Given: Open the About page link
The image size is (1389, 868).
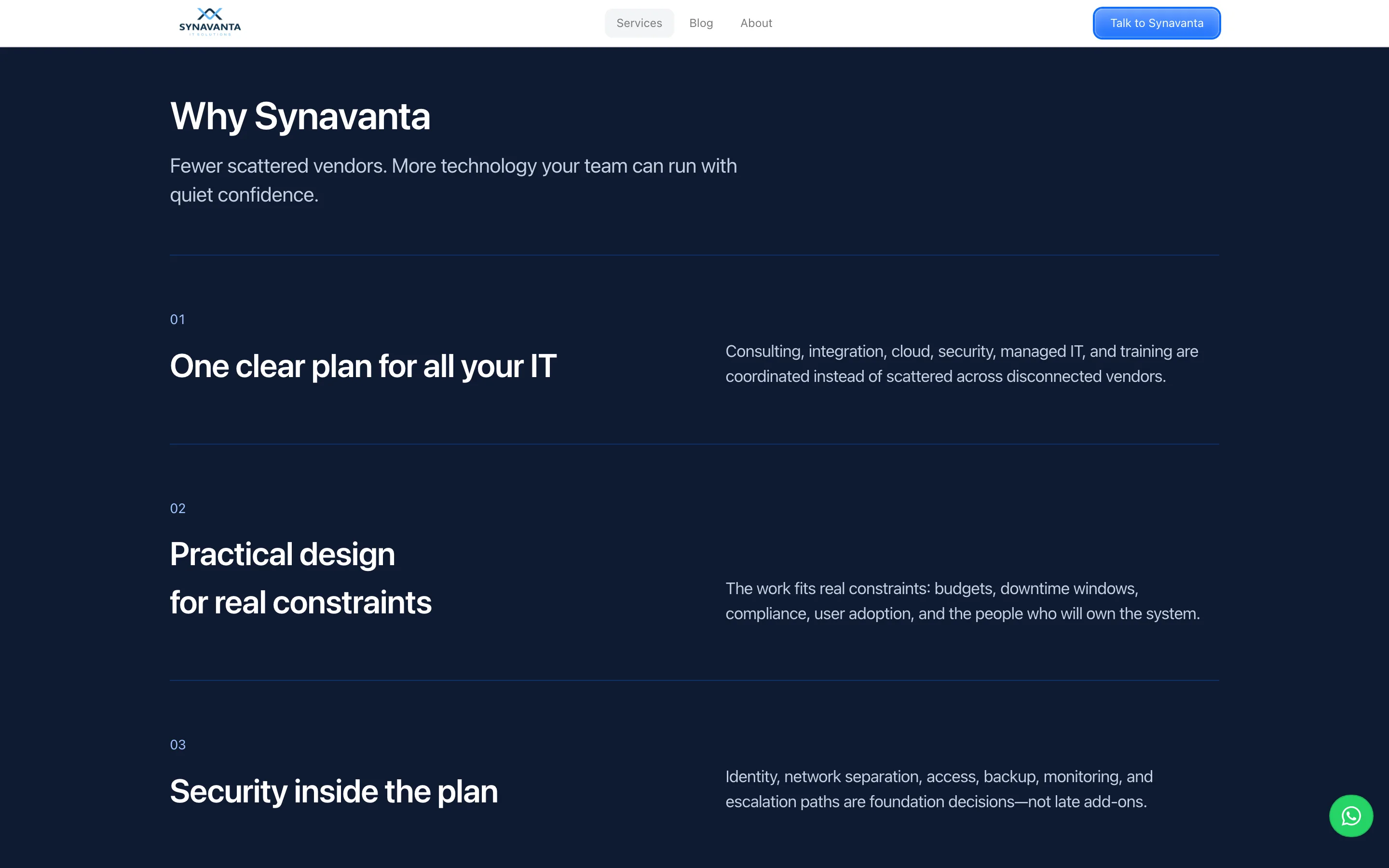Looking at the screenshot, I should tap(756, 23).
